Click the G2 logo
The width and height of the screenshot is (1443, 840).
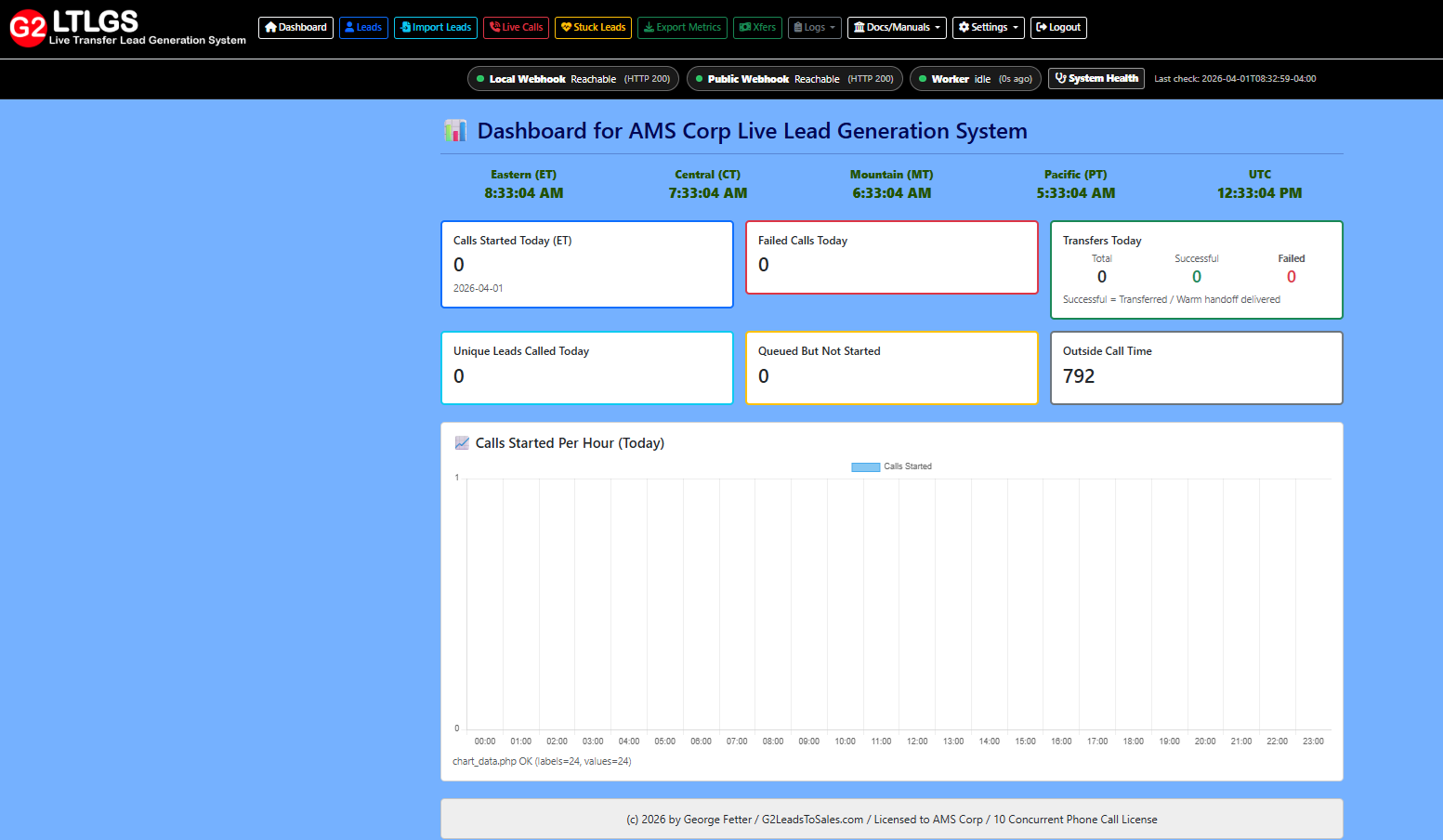click(27, 28)
